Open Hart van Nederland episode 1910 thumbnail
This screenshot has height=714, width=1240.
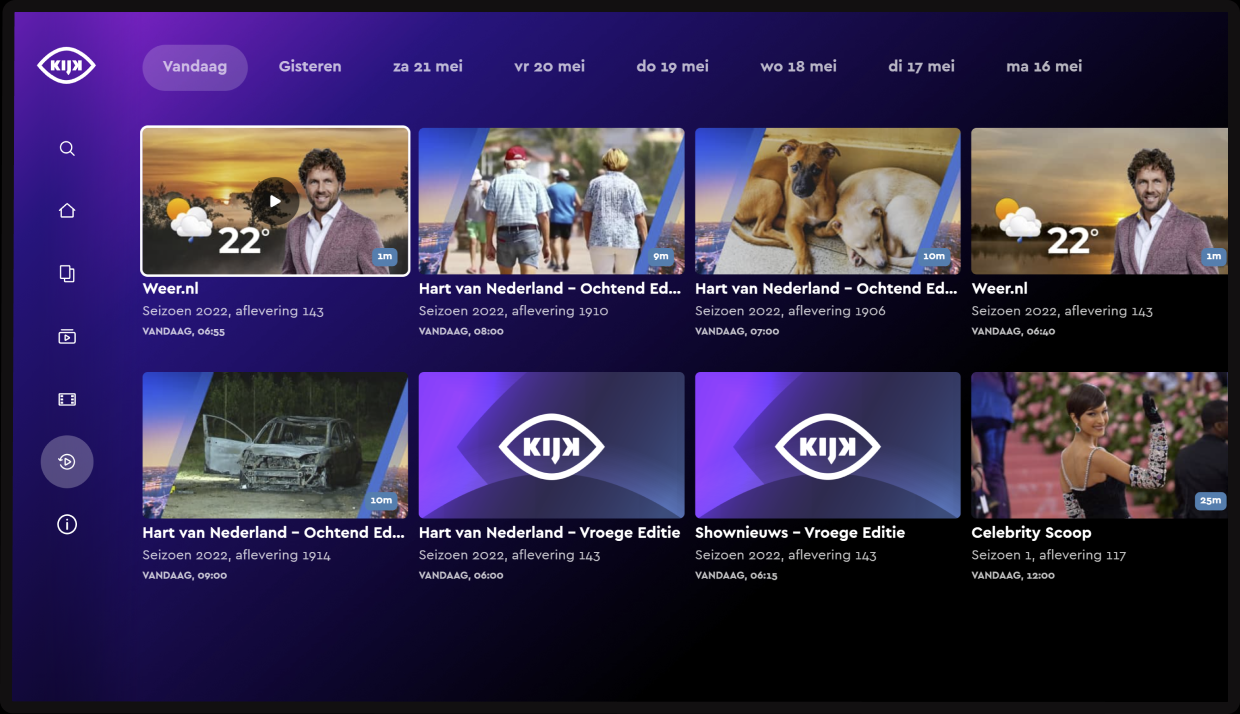click(x=551, y=201)
